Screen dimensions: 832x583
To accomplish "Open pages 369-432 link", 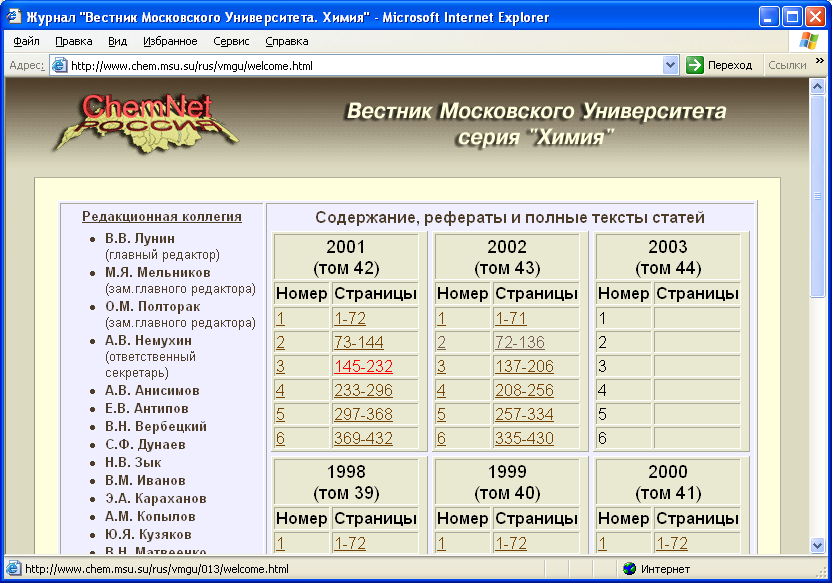I will [363, 438].
